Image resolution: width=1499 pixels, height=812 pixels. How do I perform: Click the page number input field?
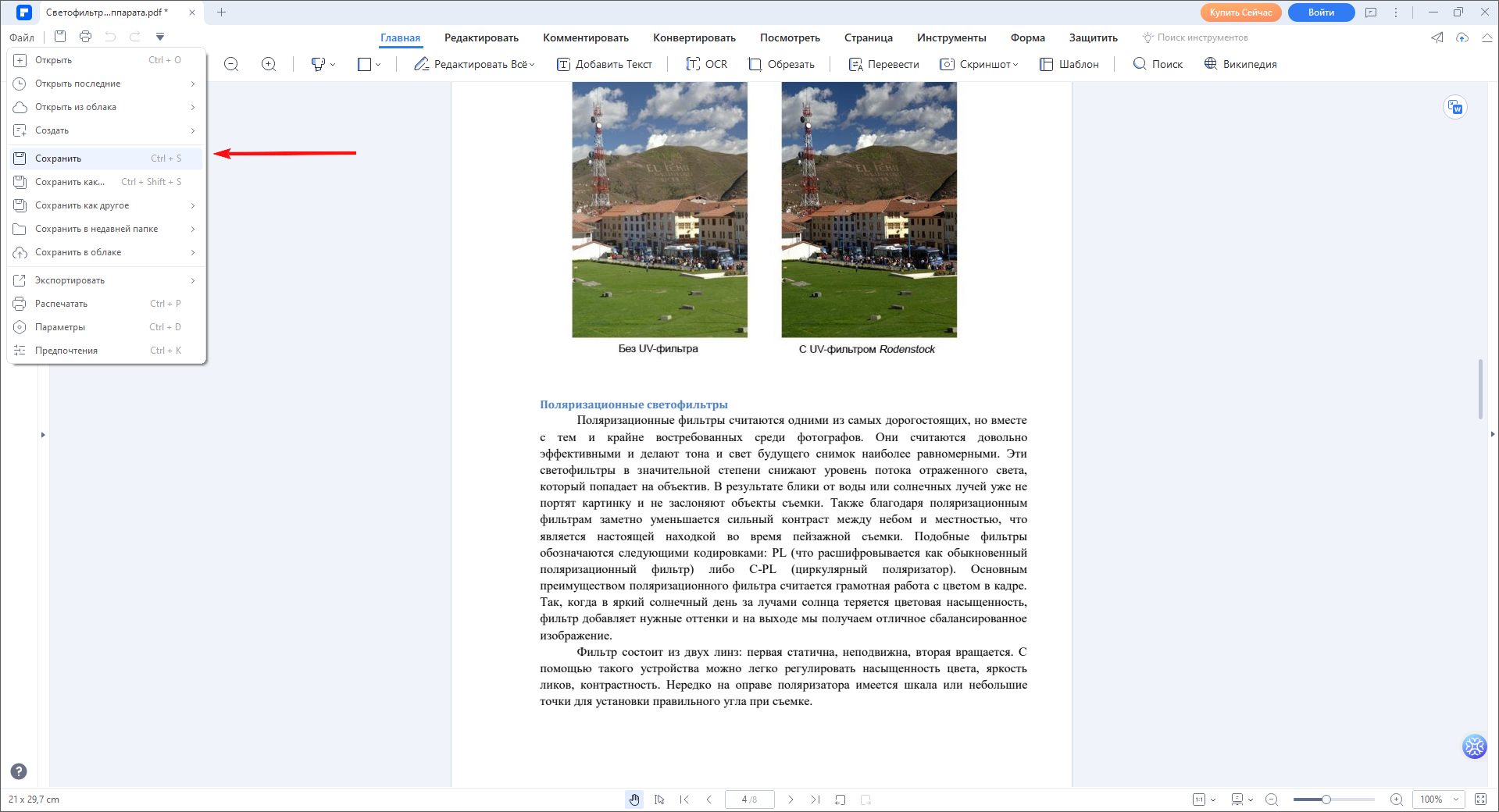tap(749, 800)
